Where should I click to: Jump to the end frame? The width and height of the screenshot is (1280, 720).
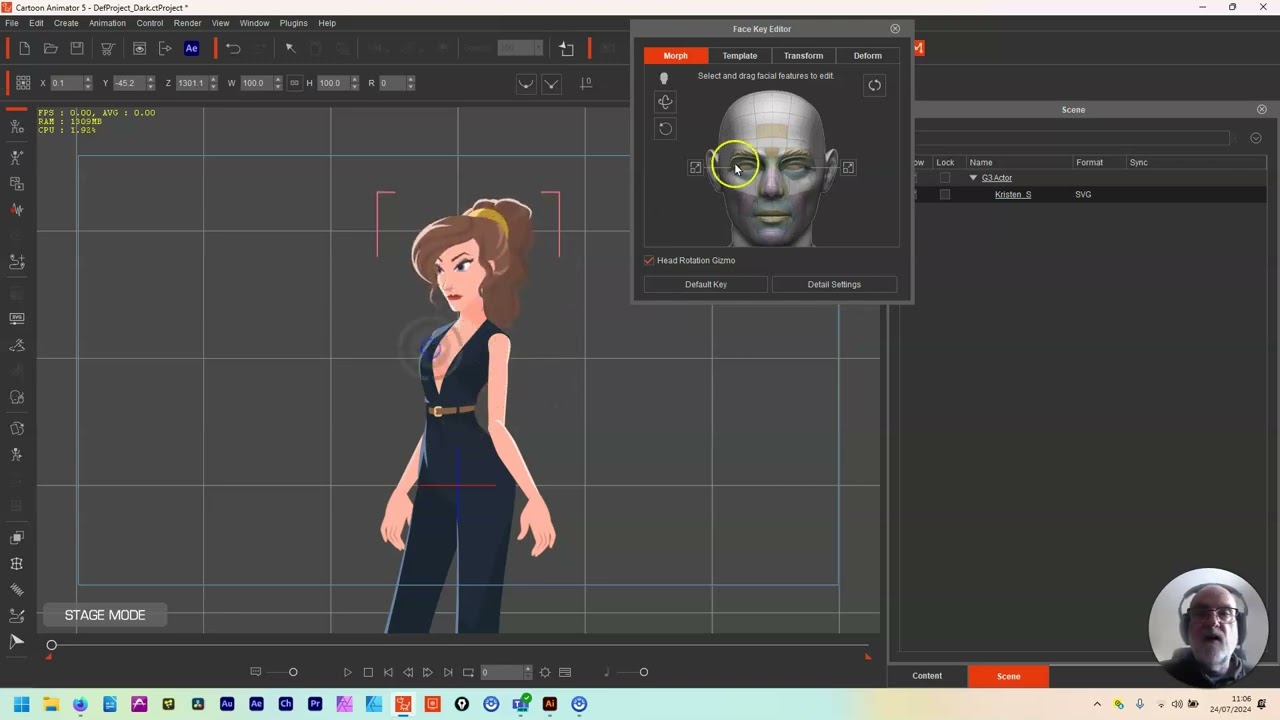pos(448,672)
